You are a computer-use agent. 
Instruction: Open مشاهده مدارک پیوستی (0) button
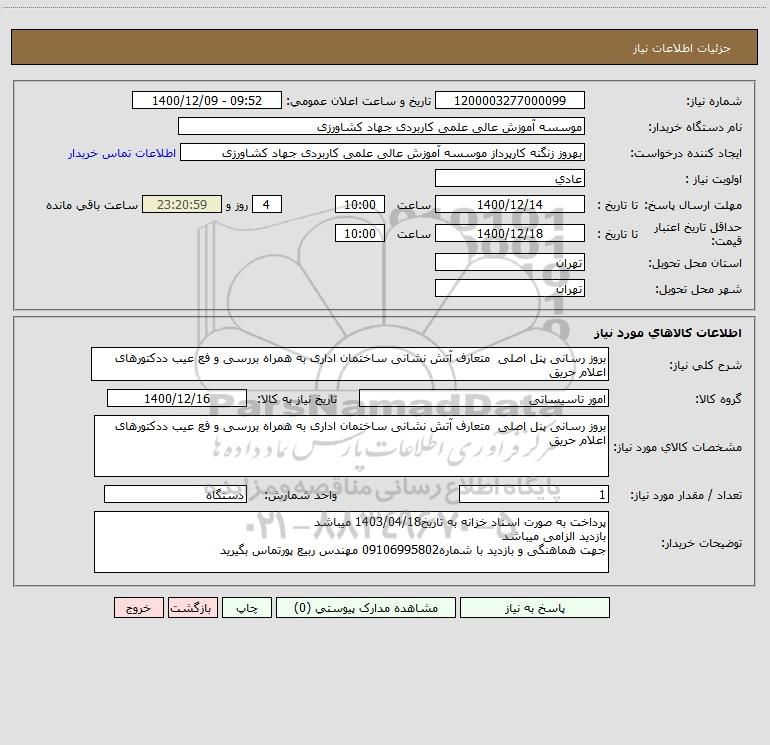[x=366, y=607]
